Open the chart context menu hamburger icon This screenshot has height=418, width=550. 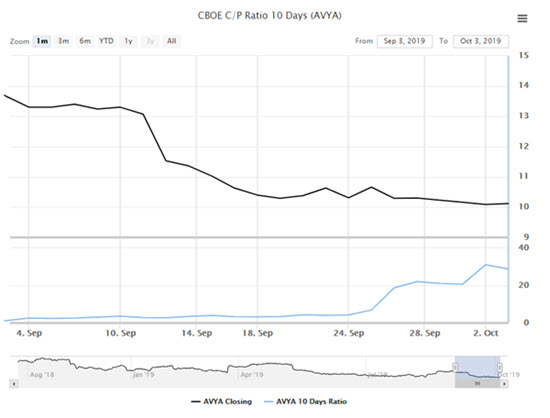pos(522,18)
